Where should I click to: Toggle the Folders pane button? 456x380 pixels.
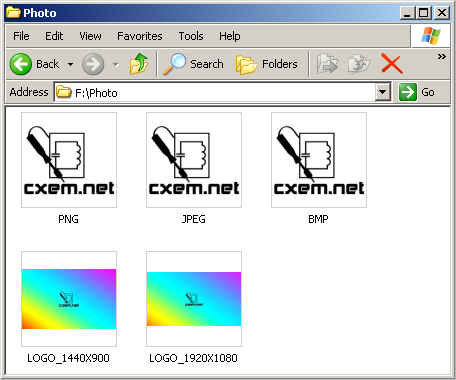[x=267, y=64]
